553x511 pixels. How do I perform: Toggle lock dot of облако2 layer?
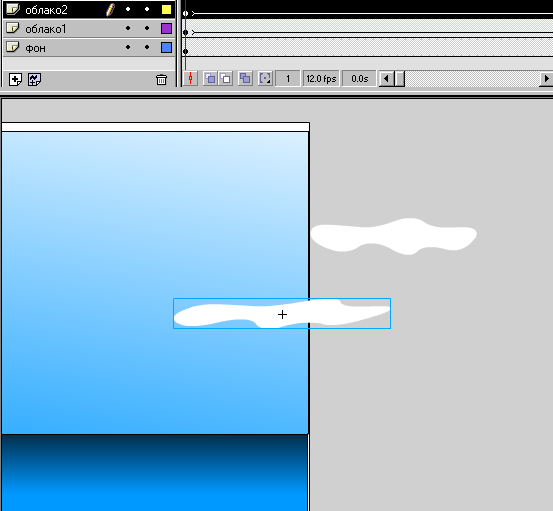(147, 9)
